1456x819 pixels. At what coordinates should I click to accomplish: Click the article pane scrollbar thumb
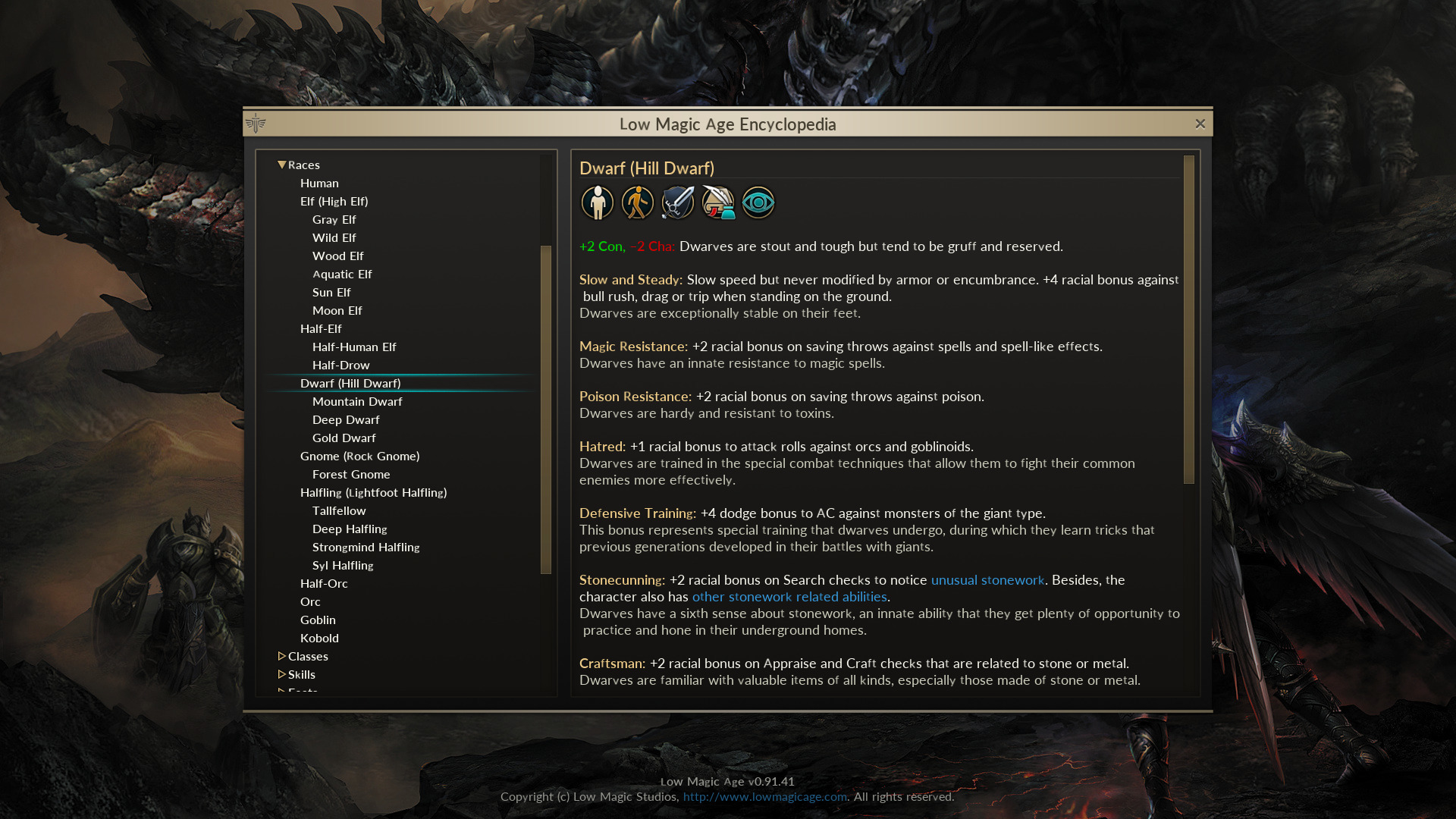[1188, 319]
